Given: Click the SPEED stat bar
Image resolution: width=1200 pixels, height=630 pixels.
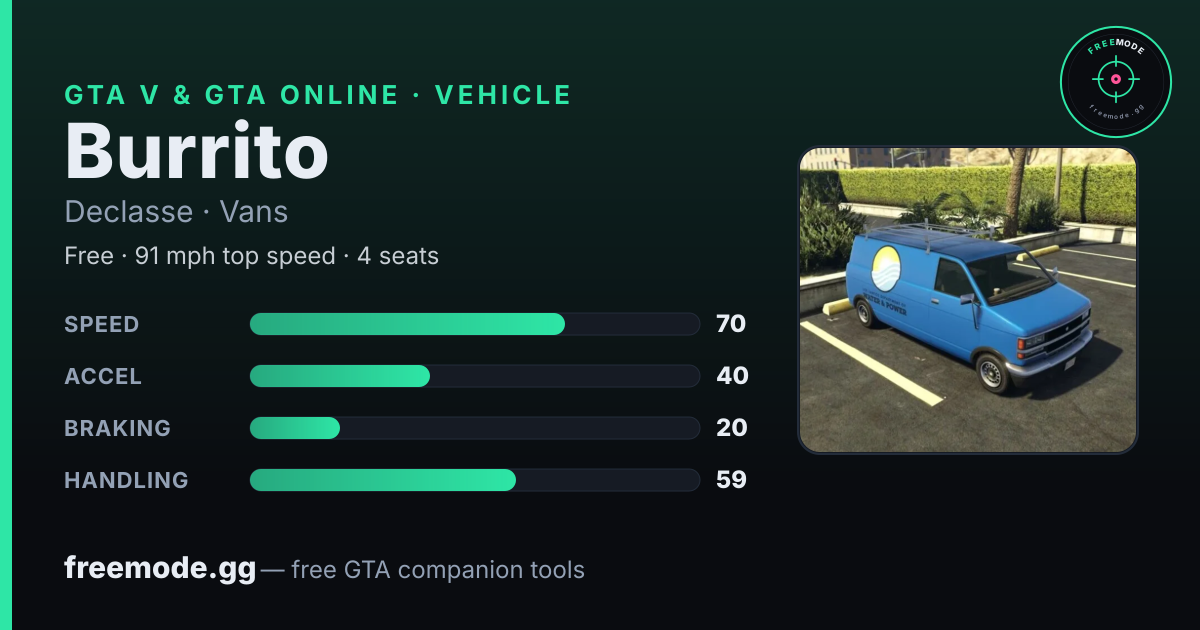Looking at the screenshot, I should (x=474, y=324).
